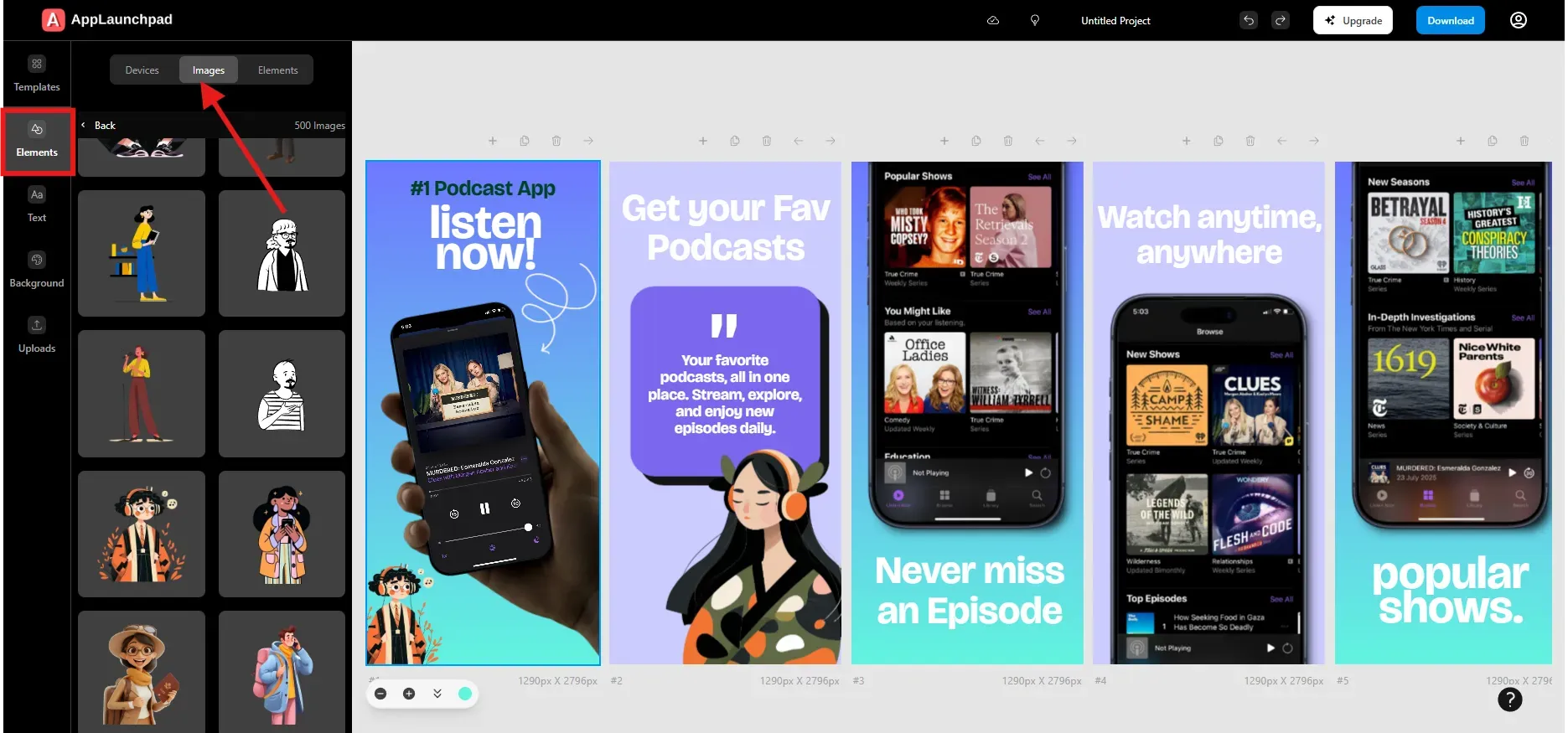
Task: Switch to the Images tab
Action: coord(209,70)
